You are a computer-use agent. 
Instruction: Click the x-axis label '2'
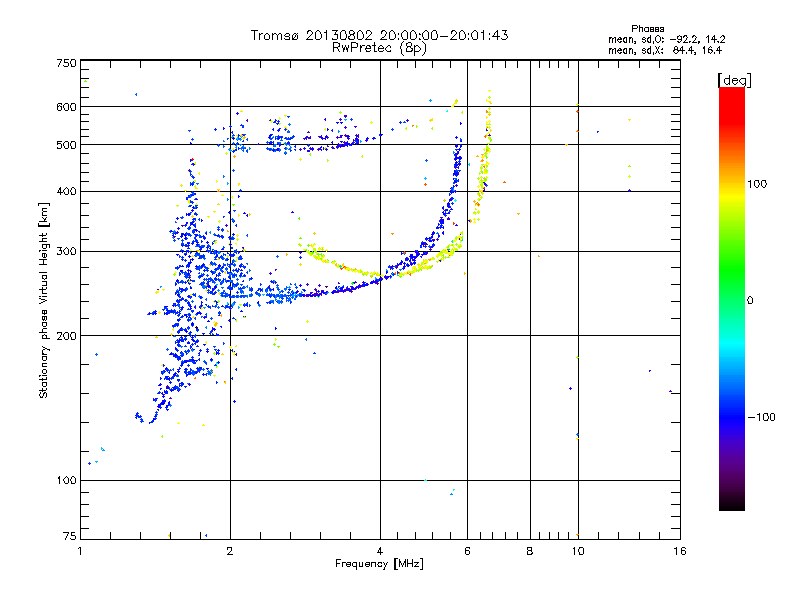coord(230,551)
